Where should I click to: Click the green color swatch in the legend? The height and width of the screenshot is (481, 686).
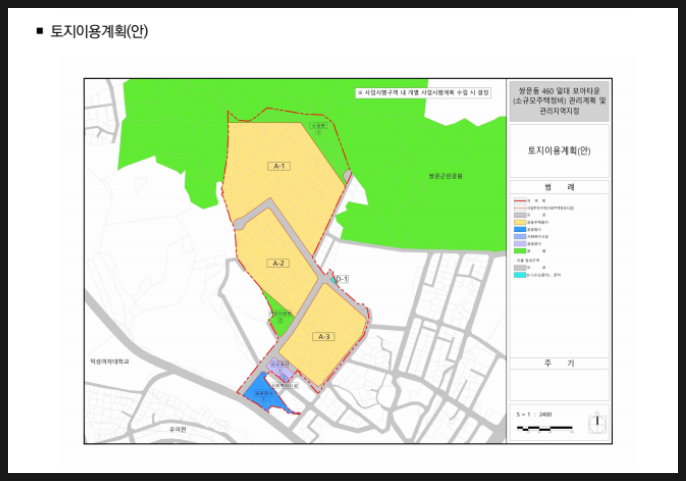point(521,250)
